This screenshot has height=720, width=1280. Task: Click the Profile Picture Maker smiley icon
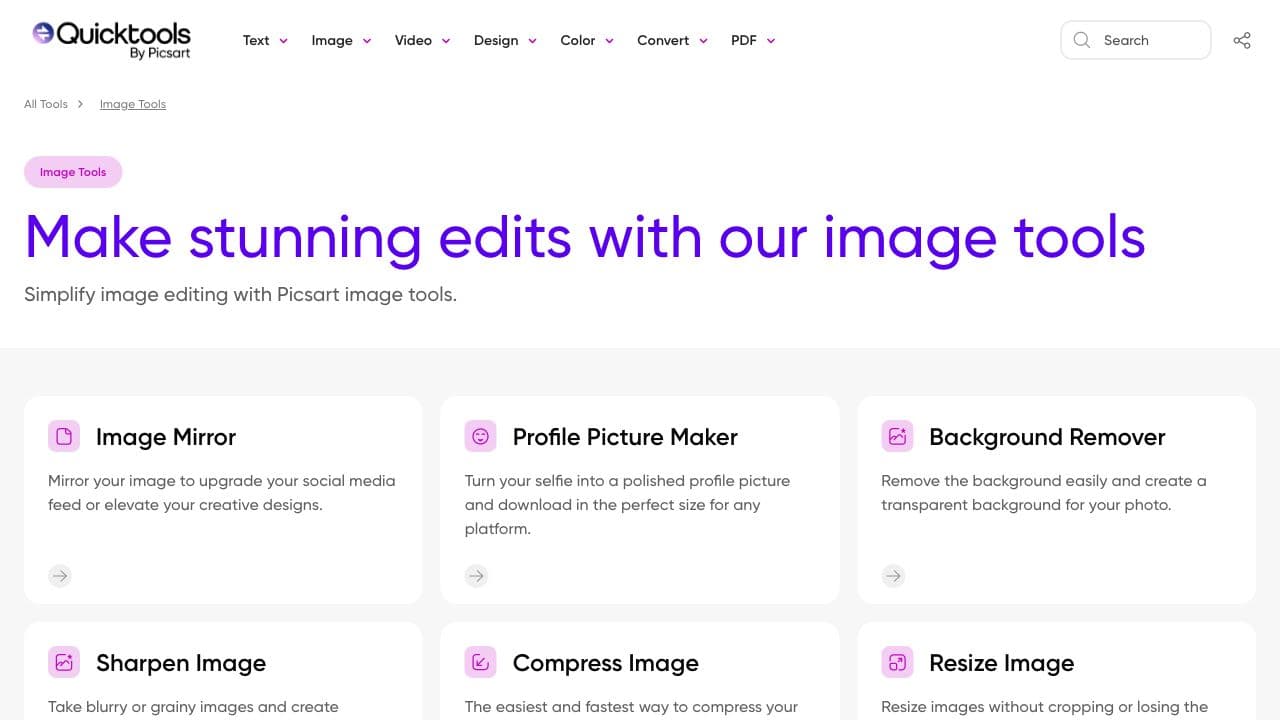click(x=480, y=436)
